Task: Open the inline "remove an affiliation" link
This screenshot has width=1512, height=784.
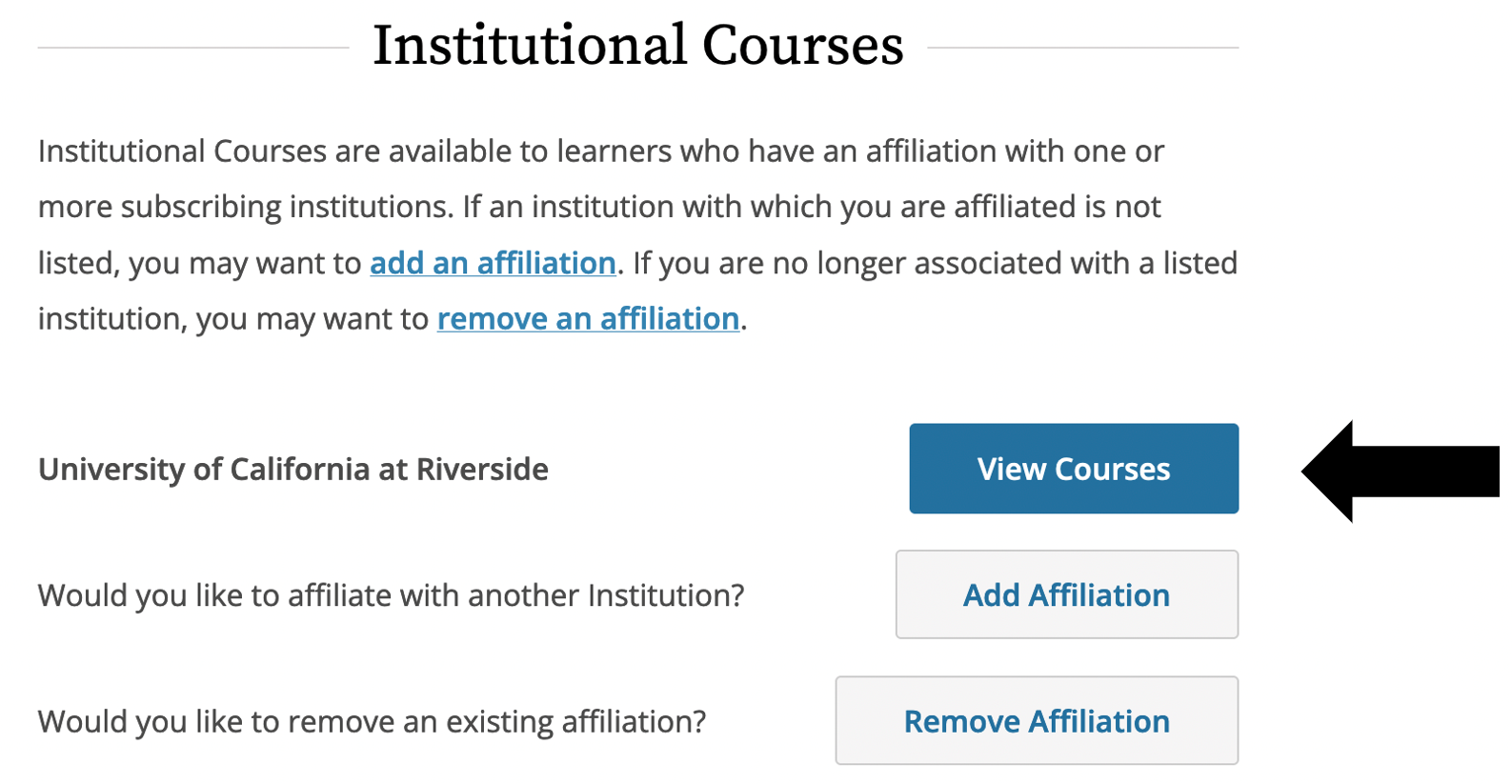Action: tap(588, 318)
